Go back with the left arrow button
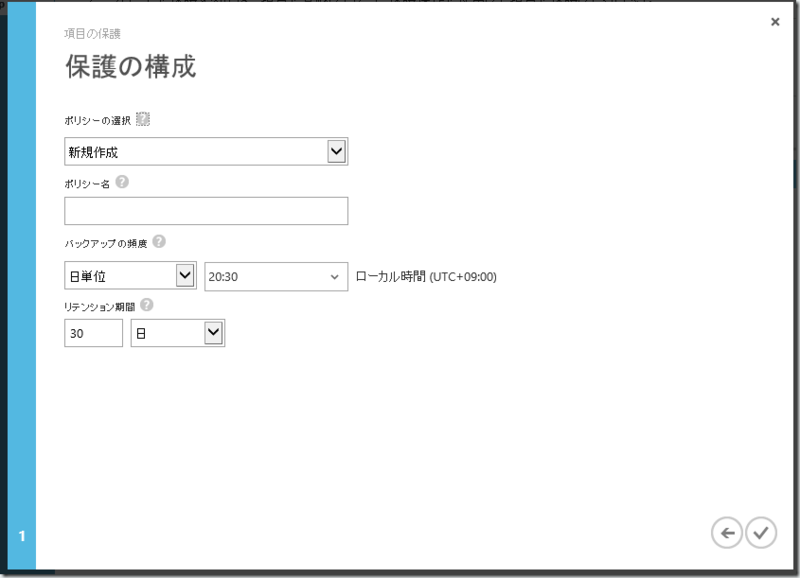The width and height of the screenshot is (800, 578). 727,533
